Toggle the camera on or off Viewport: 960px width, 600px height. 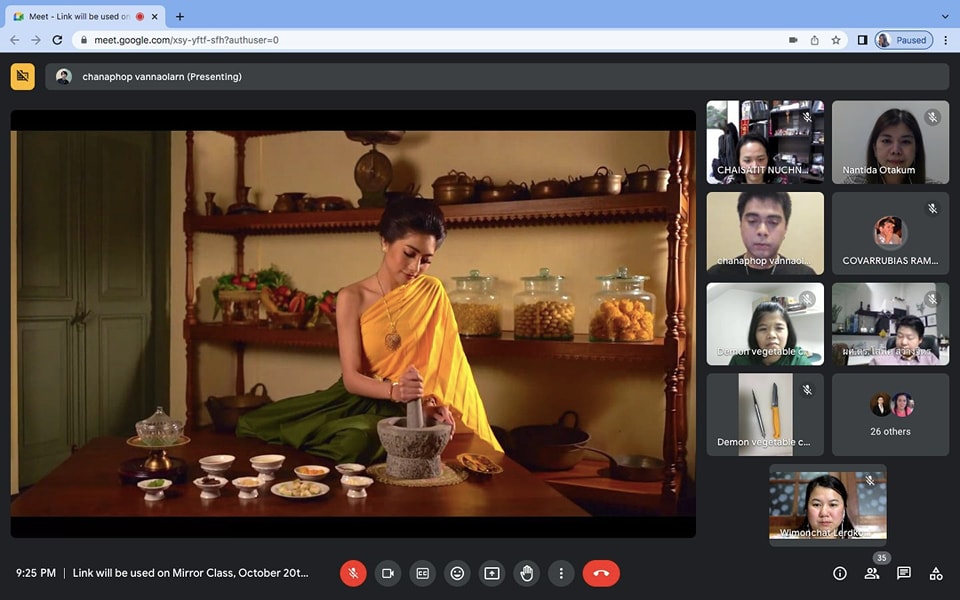388,573
